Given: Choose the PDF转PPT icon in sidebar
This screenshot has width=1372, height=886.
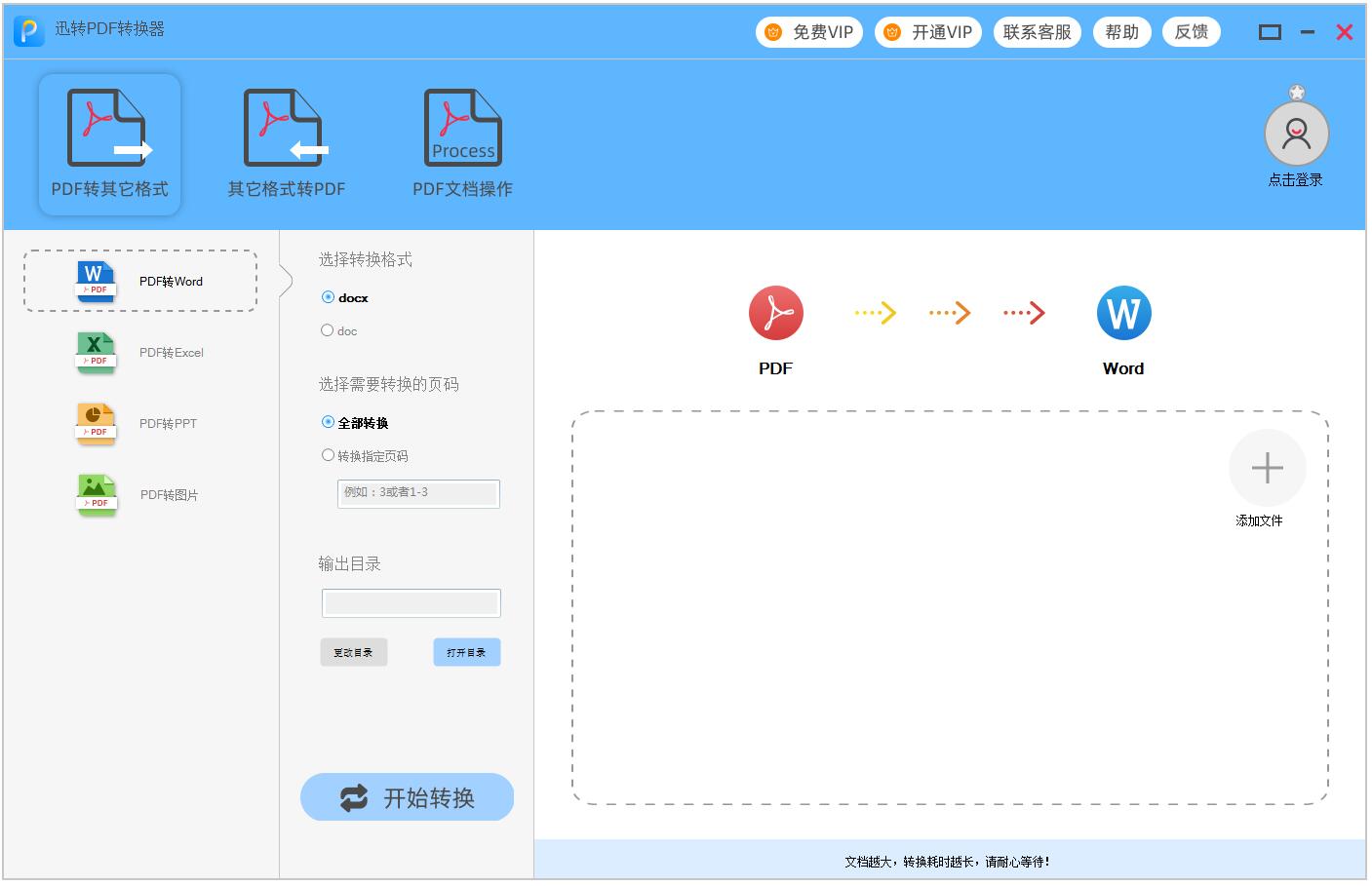Looking at the screenshot, I should (x=96, y=424).
